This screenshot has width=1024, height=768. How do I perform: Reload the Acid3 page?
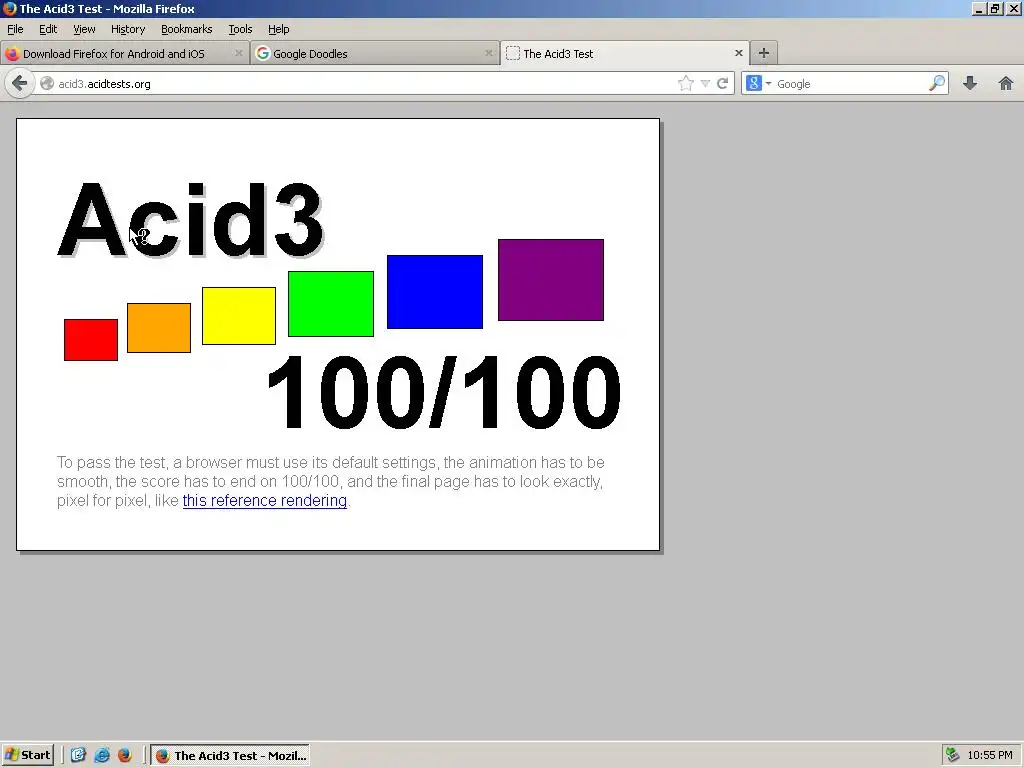click(722, 84)
